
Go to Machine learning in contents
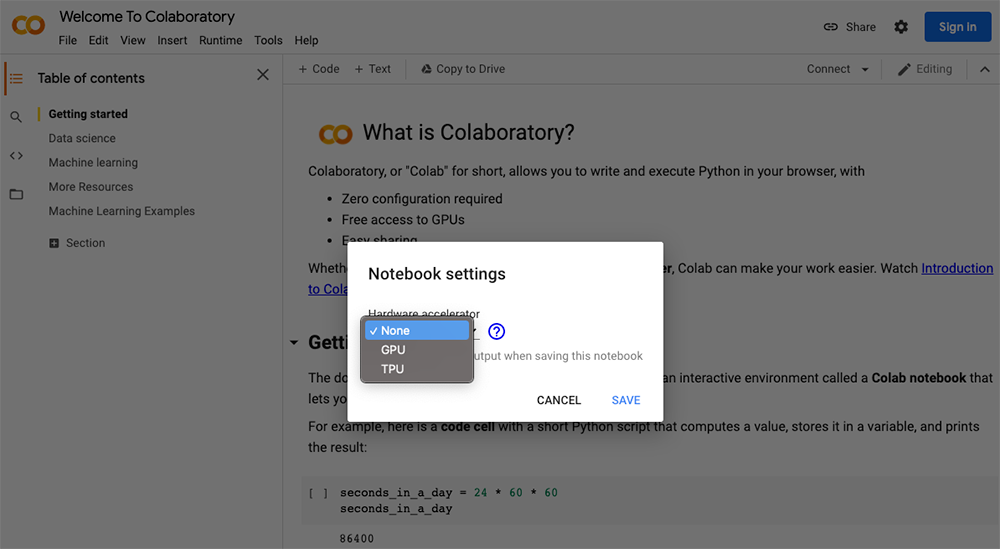pos(93,163)
